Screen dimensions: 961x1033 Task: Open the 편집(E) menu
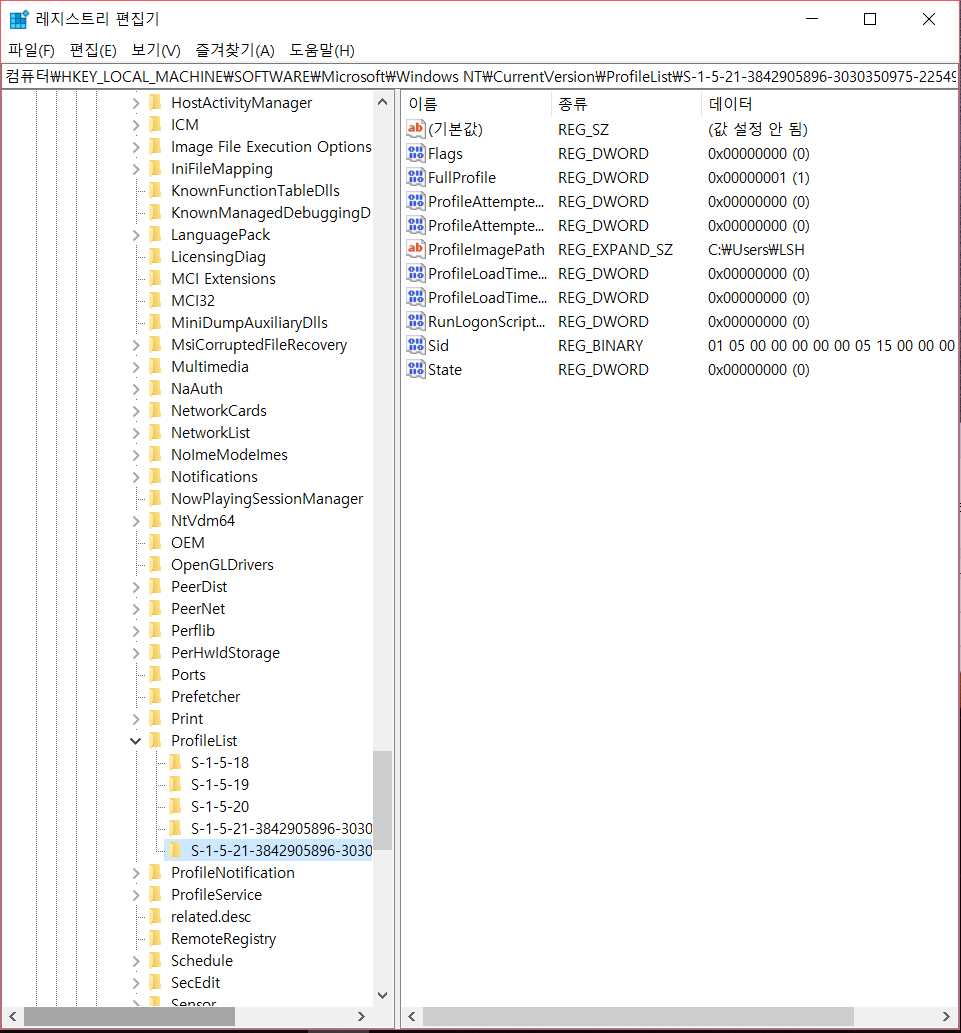pos(93,50)
